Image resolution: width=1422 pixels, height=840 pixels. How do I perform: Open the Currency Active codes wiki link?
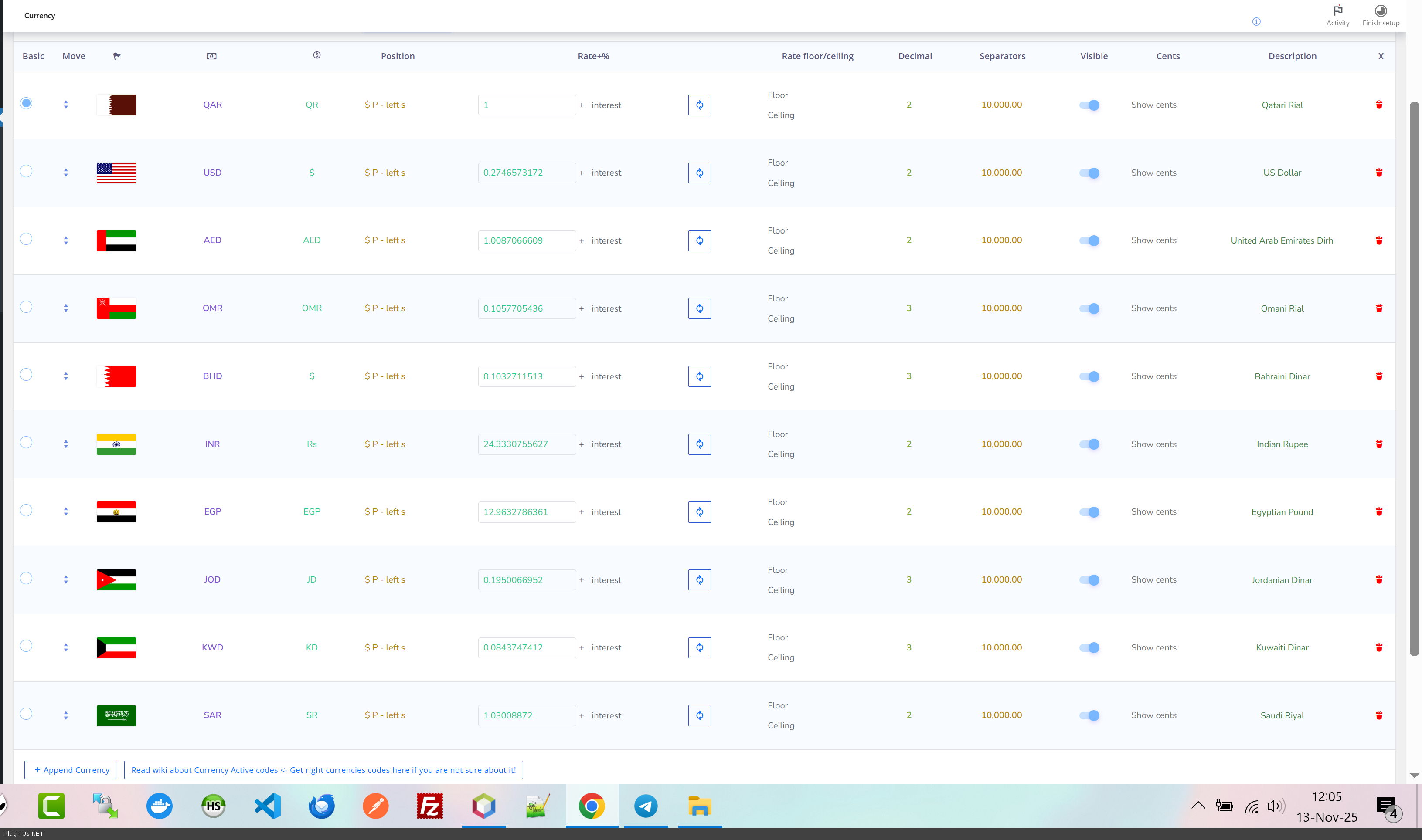pyautogui.click(x=323, y=770)
